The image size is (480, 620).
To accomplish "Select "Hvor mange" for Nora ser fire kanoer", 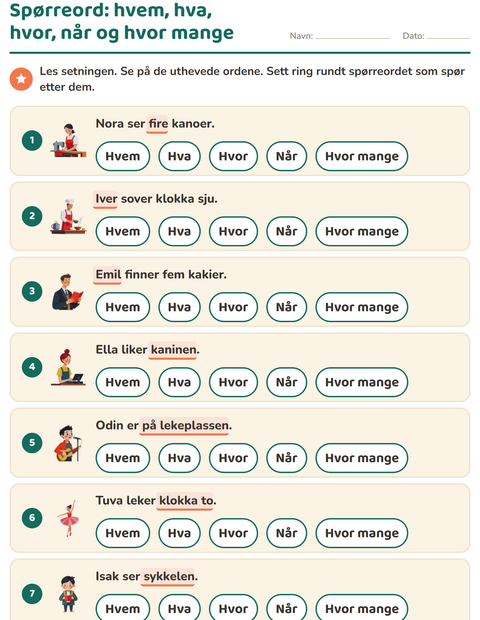I will click(x=362, y=156).
